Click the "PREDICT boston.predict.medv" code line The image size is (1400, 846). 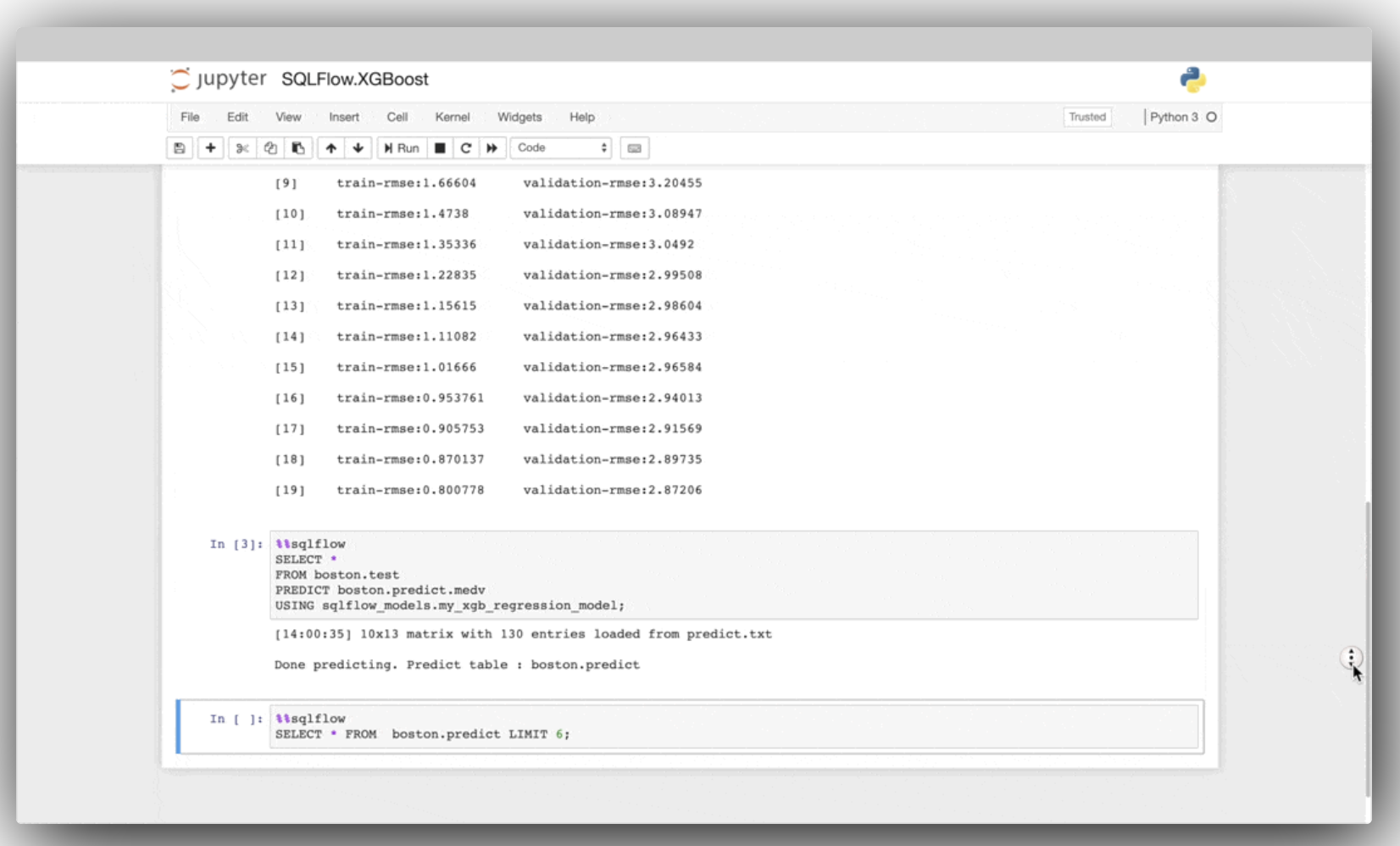point(381,590)
